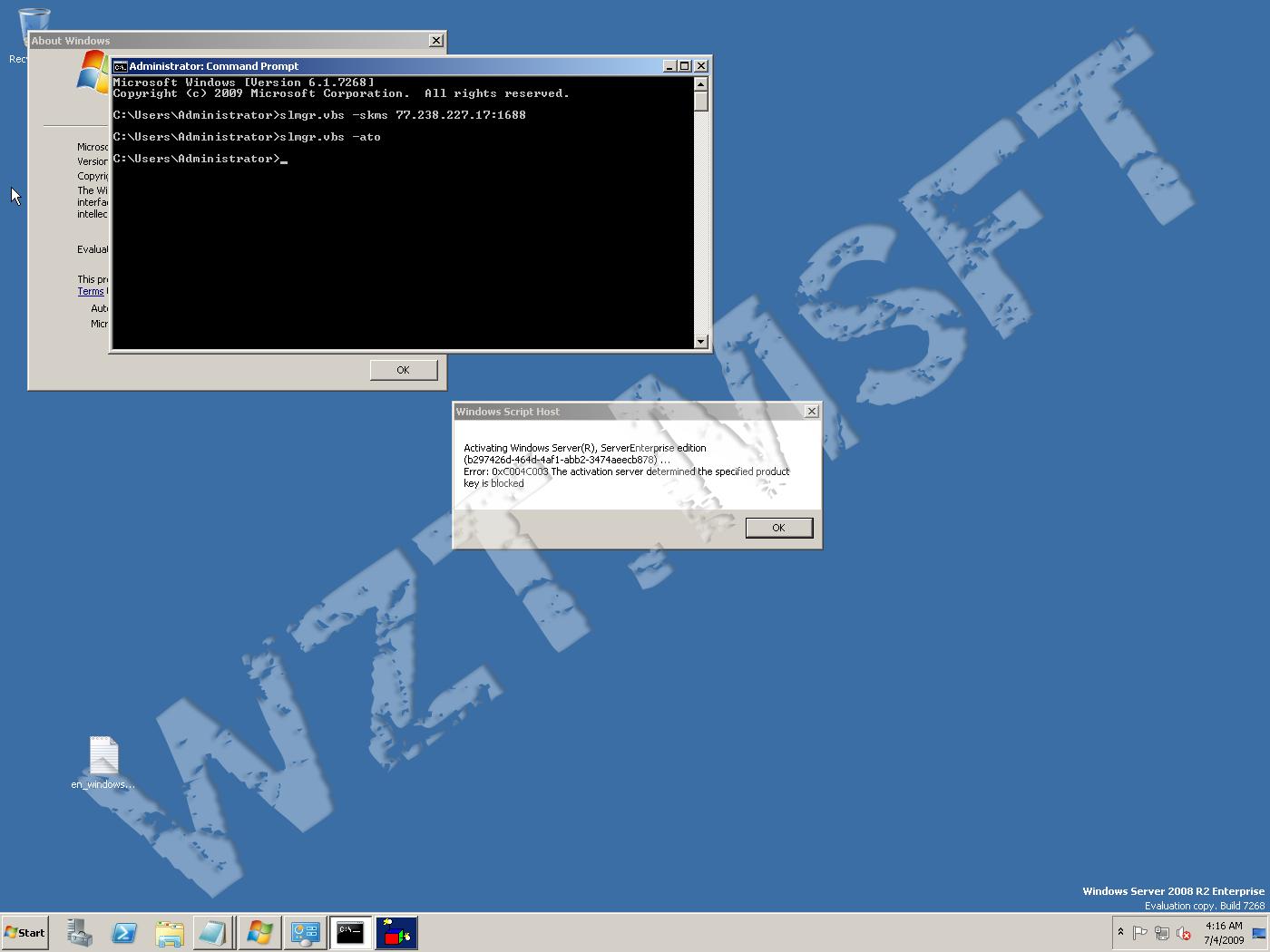Click 'Microsoft Windows [Version 6.1.7268]' line
Viewport: 1270px width, 952px height.
[243, 83]
